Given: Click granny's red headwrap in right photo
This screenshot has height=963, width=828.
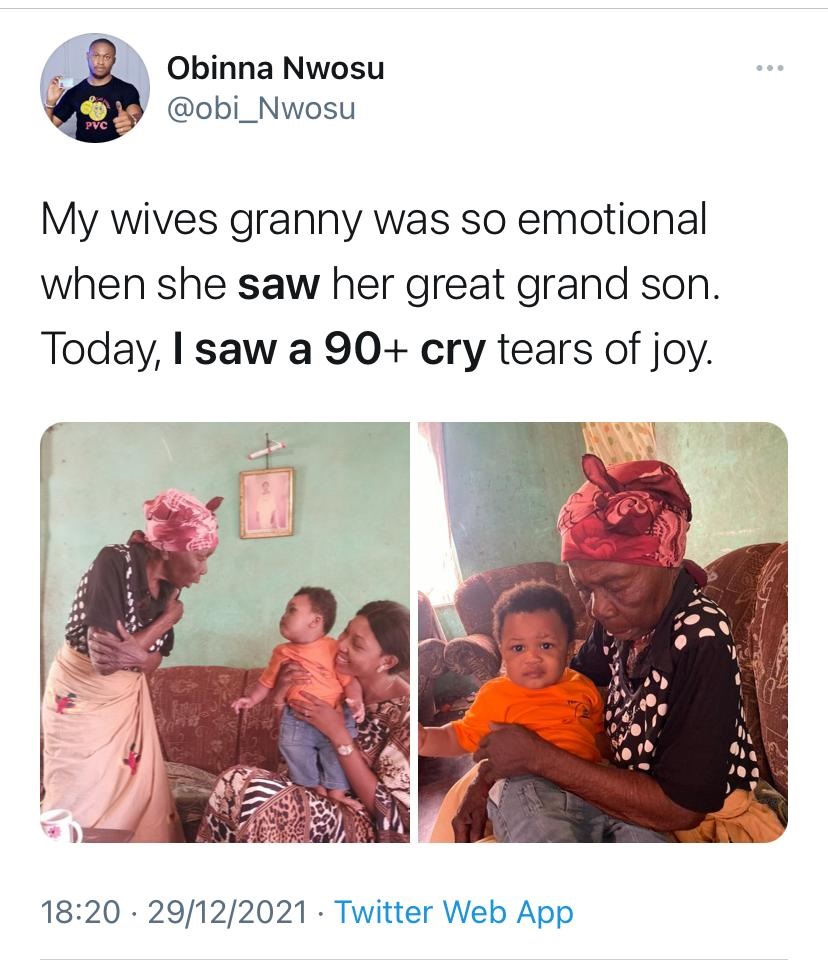Looking at the screenshot, I should (628, 512).
